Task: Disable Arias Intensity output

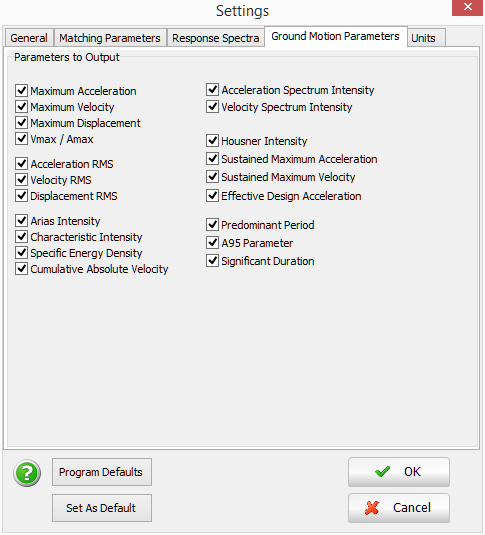Action: coord(22,221)
